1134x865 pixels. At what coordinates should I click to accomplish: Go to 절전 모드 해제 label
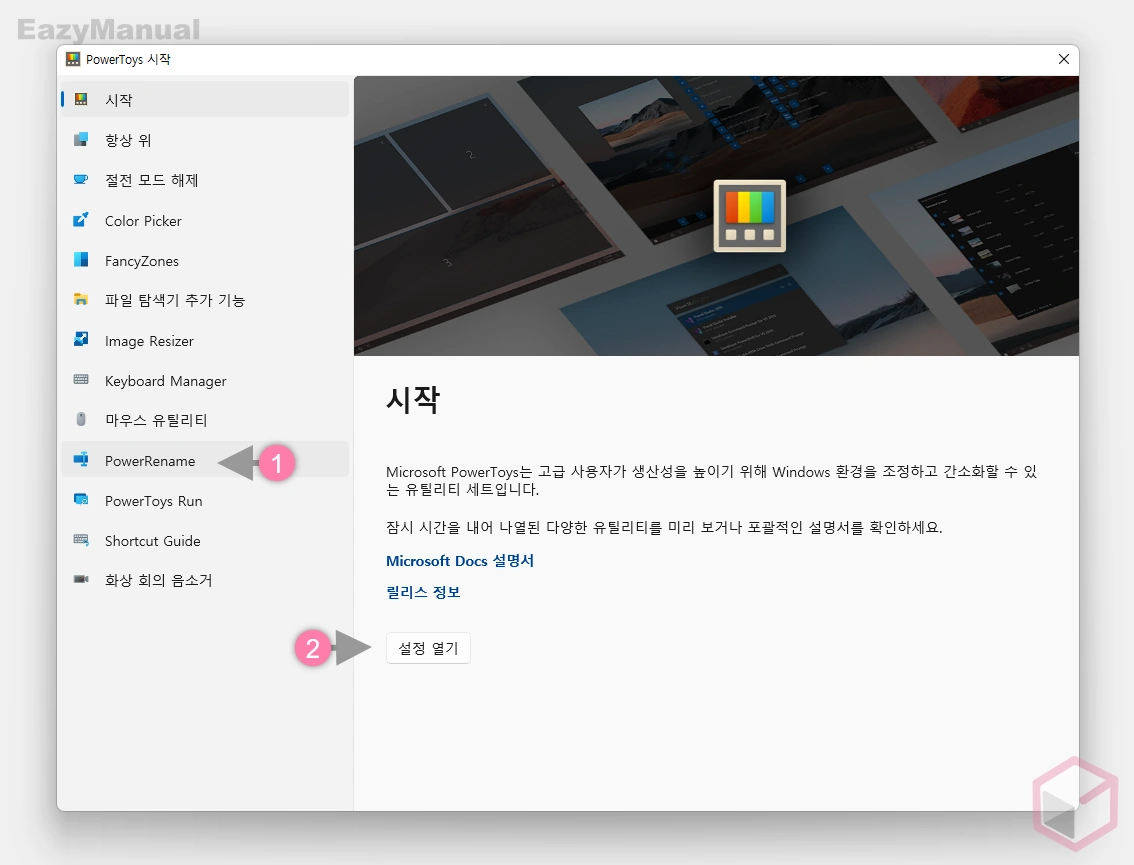tap(151, 180)
